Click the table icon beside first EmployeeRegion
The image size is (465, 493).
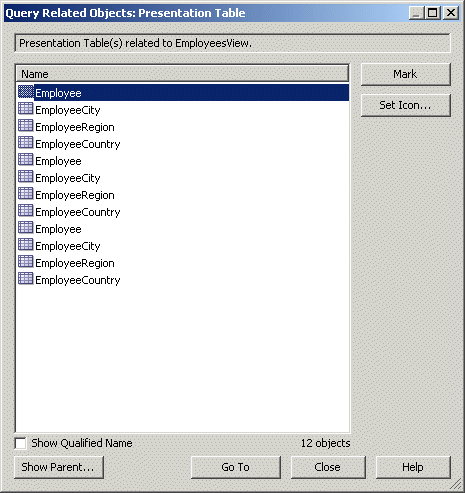[26, 126]
